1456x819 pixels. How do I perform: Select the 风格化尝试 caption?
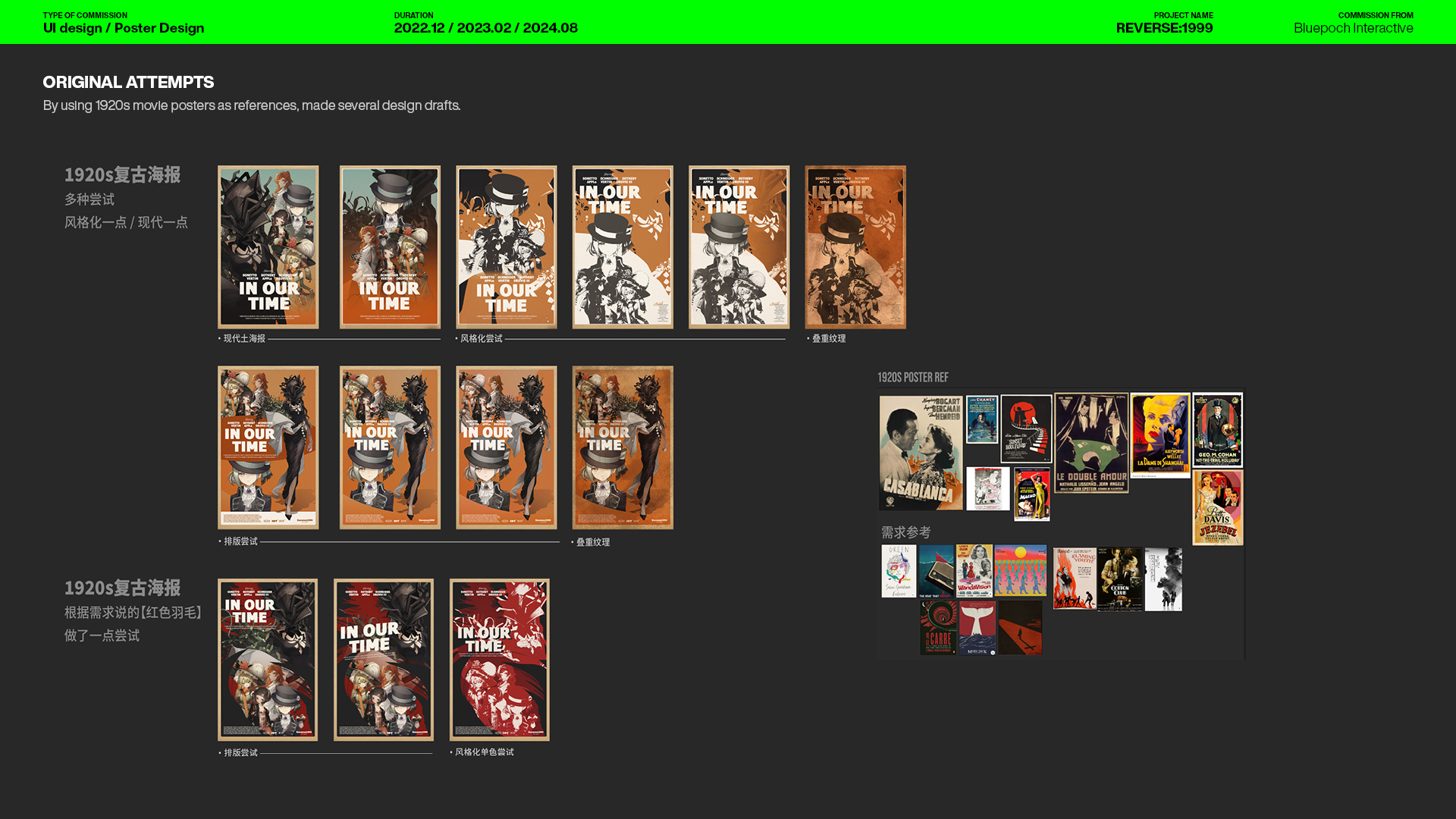(x=482, y=339)
